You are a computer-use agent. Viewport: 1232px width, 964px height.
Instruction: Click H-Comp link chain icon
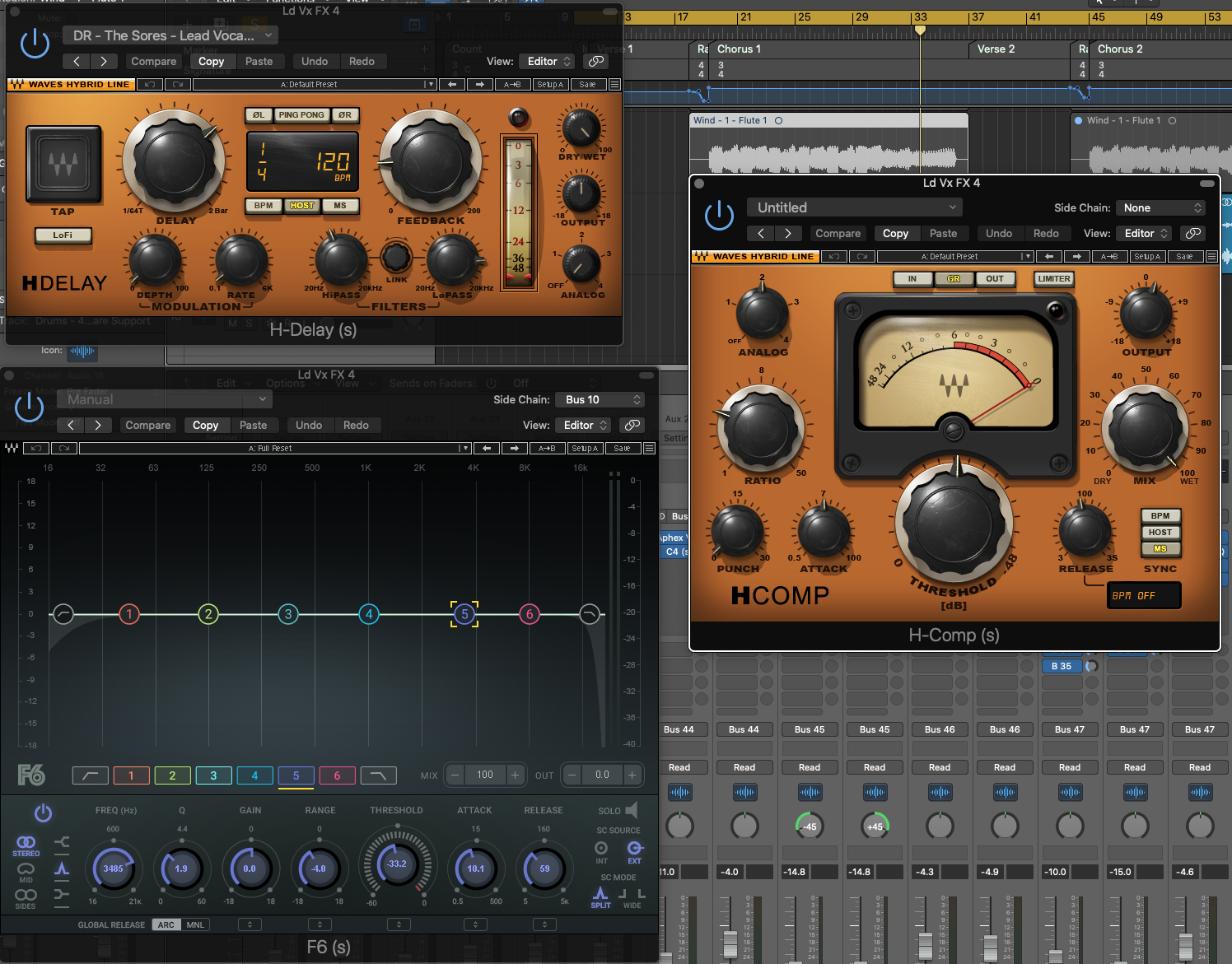pyautogui.click(x=1192, y=234)
